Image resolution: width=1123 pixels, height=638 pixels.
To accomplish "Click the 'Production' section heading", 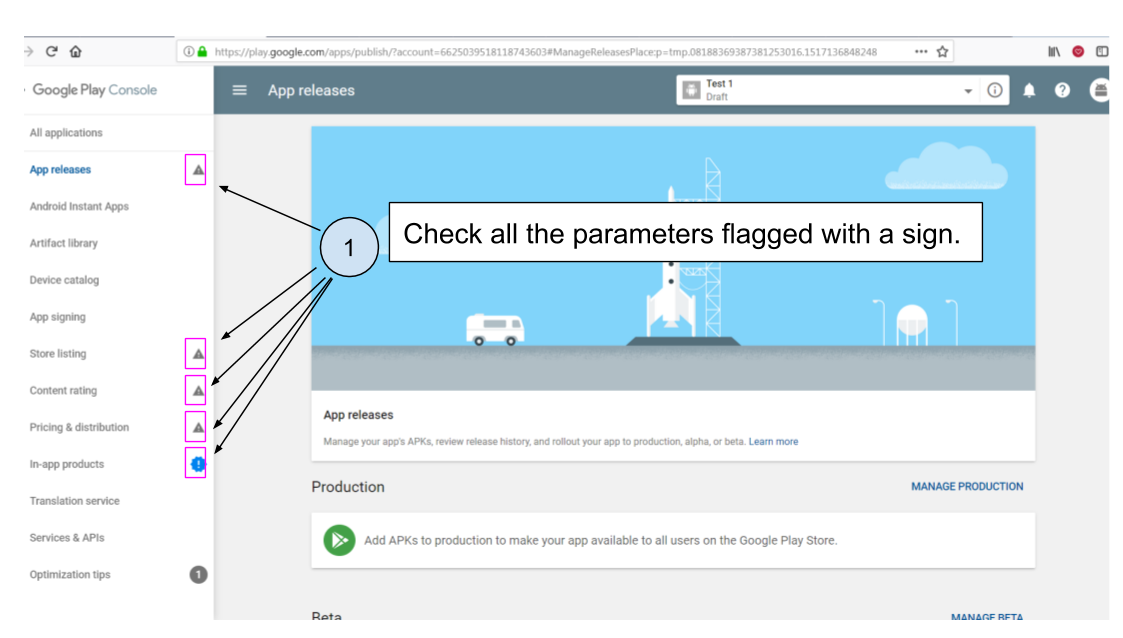I will tap(348, 487).
